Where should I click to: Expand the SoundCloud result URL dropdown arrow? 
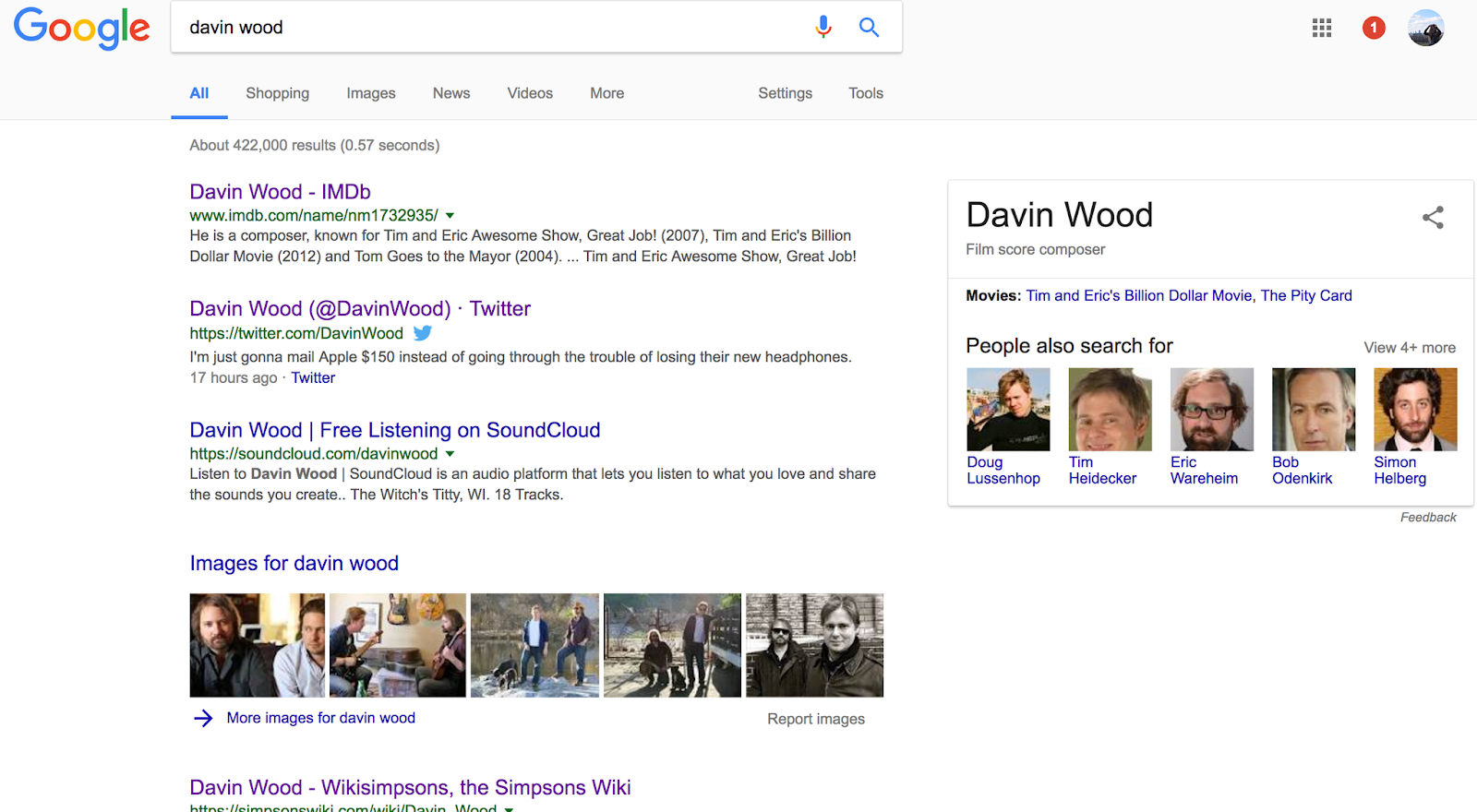[x=450, y=454]
